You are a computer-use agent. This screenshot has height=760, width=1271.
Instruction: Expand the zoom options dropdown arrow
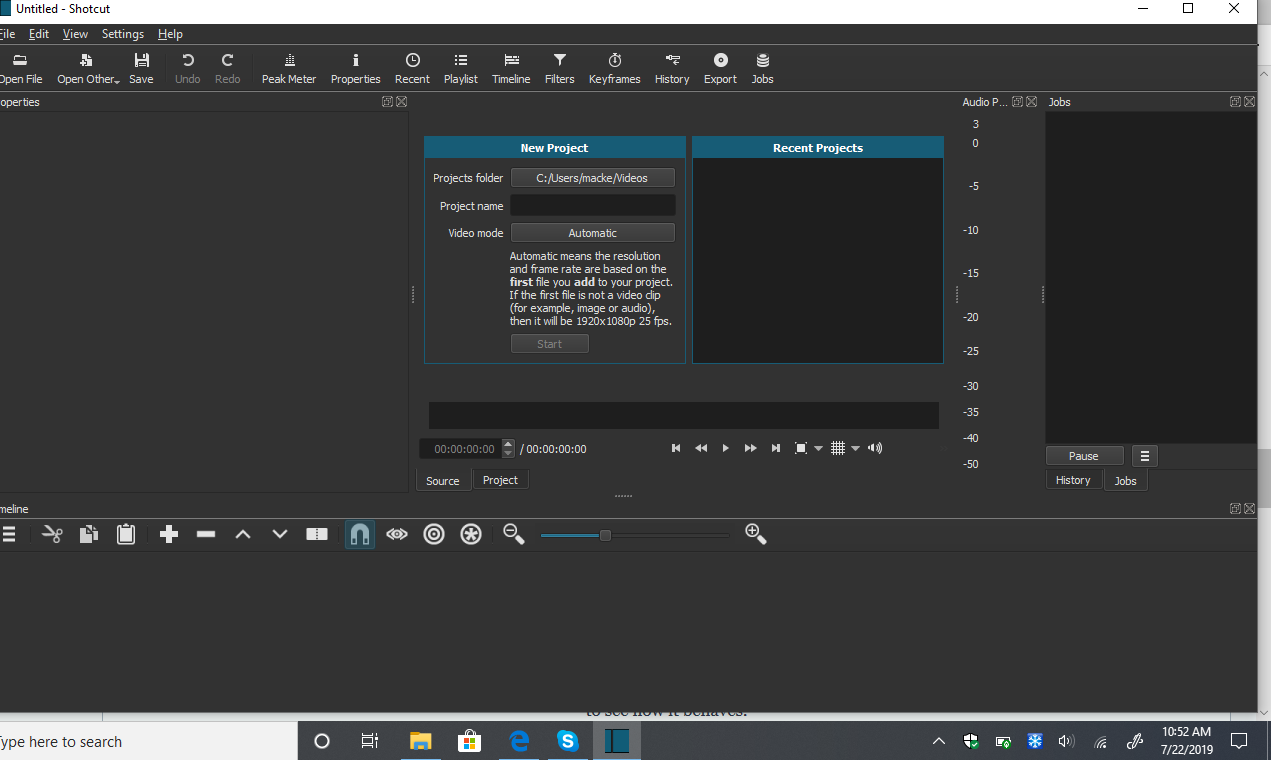[818, 449]
